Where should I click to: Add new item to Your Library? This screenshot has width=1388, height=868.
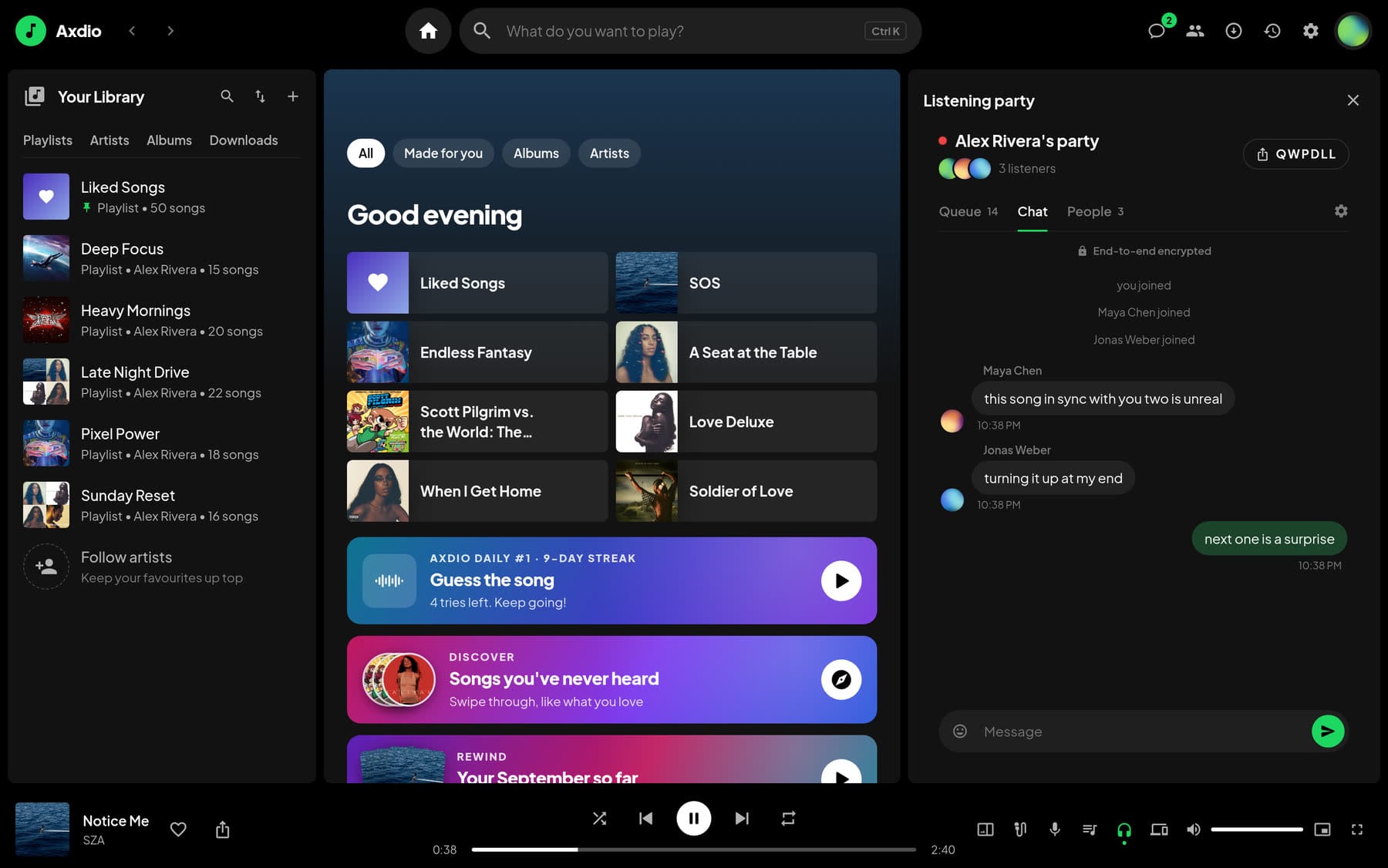click(293, 96)
